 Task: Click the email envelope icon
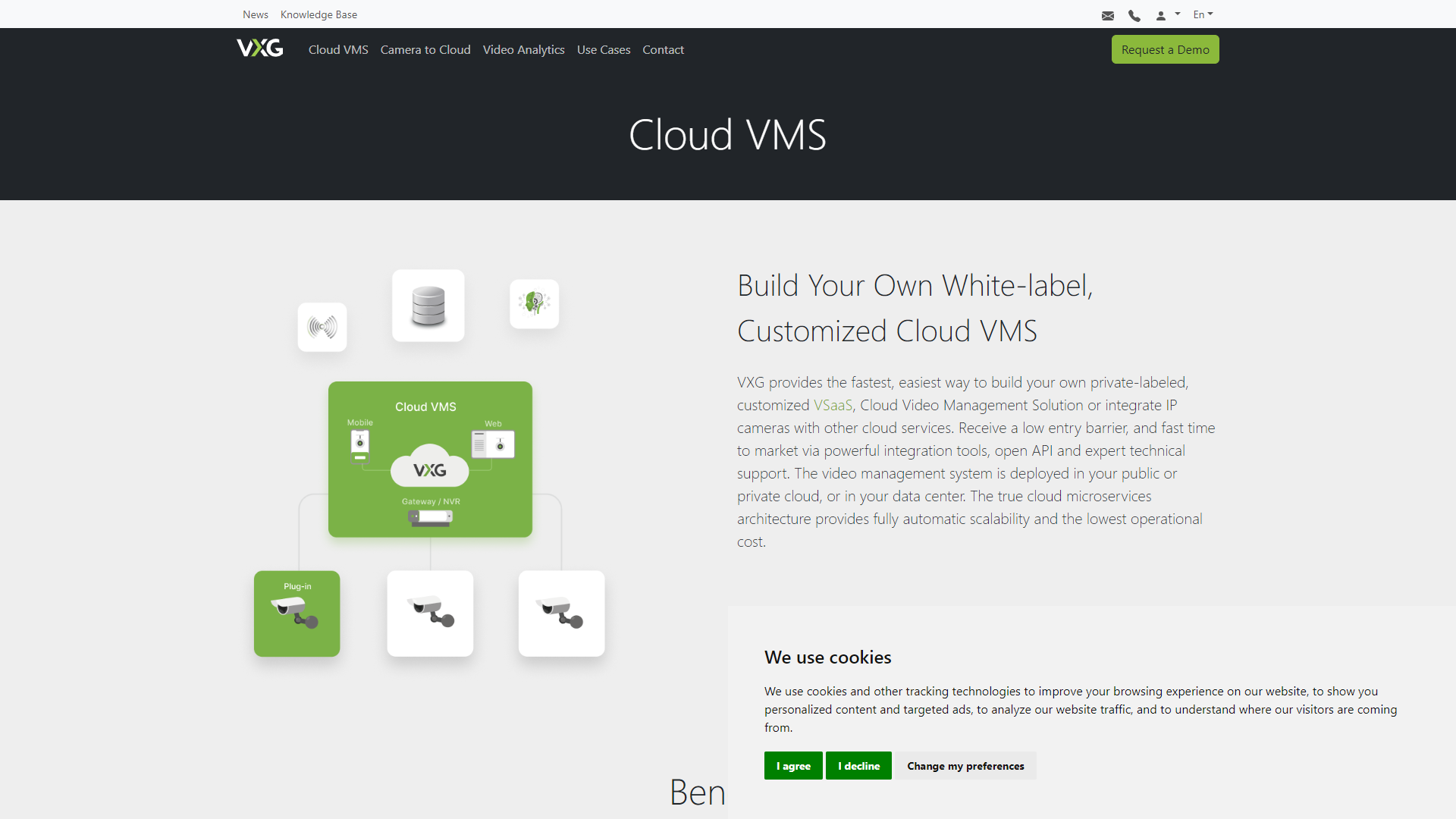[1108, 14]
